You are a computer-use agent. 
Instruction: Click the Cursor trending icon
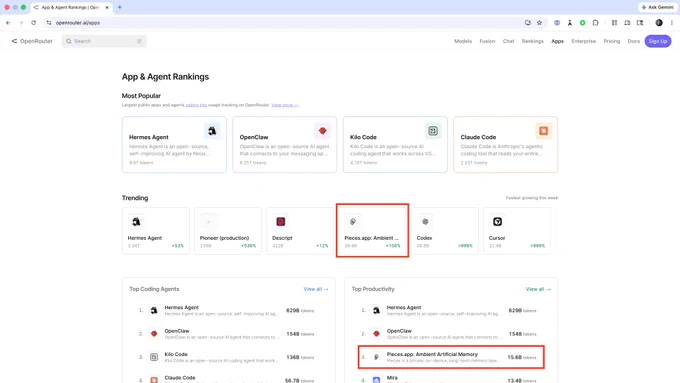tap(497, 222)
